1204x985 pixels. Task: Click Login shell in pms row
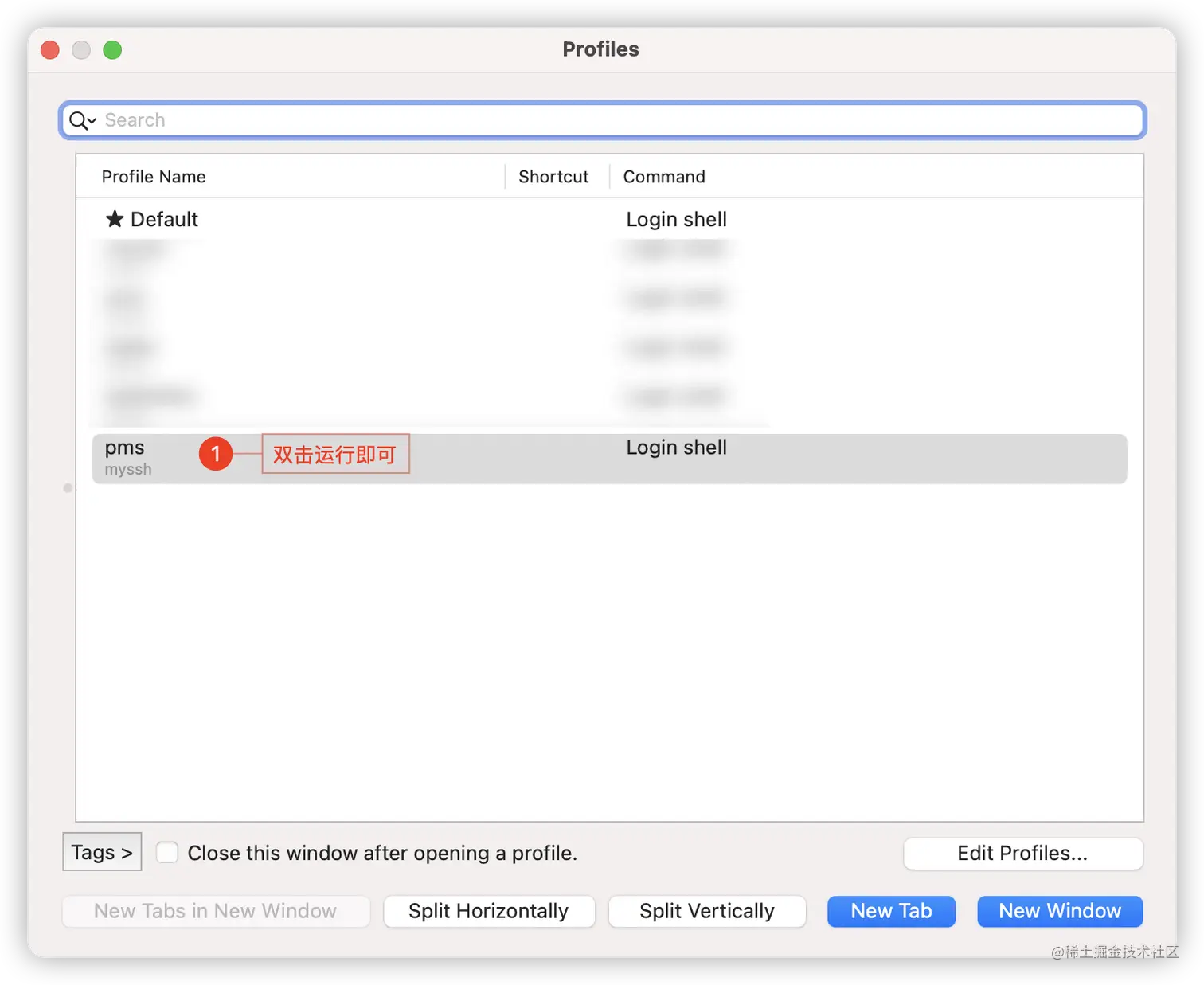coord(676,448)
